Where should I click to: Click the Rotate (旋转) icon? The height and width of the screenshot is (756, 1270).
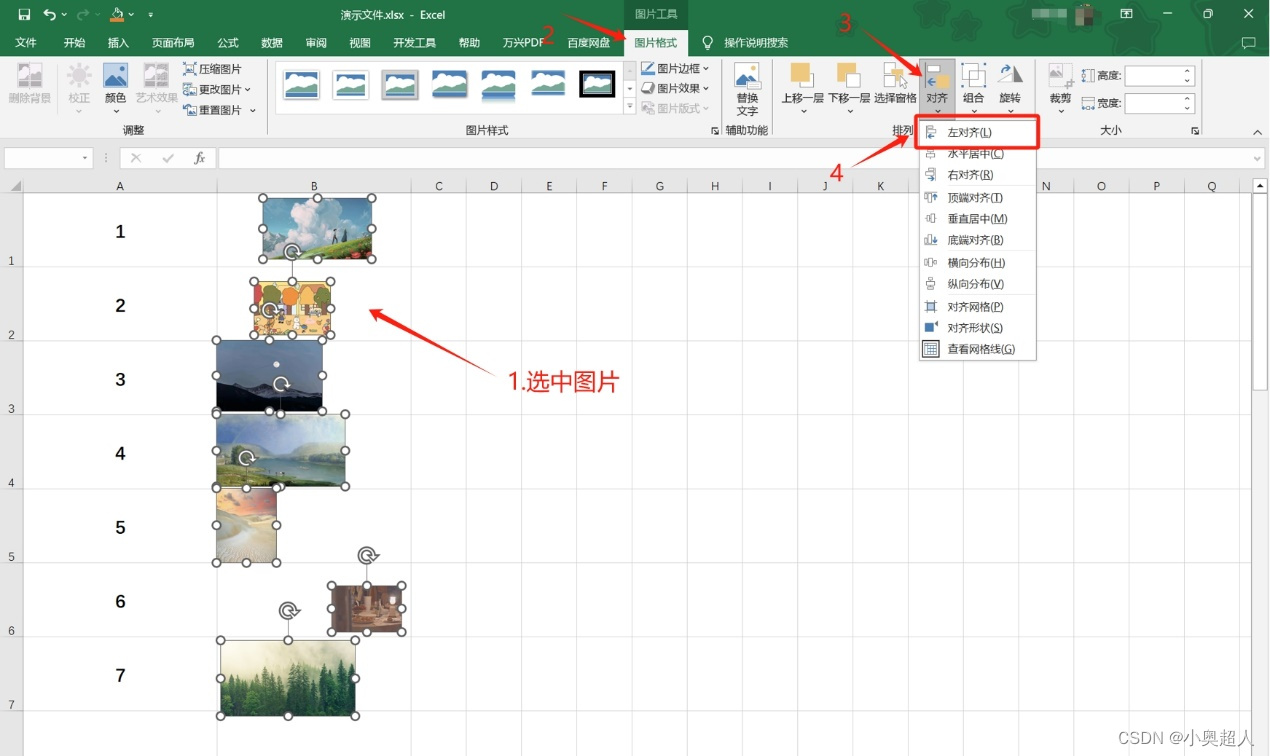click(1010, 76)
